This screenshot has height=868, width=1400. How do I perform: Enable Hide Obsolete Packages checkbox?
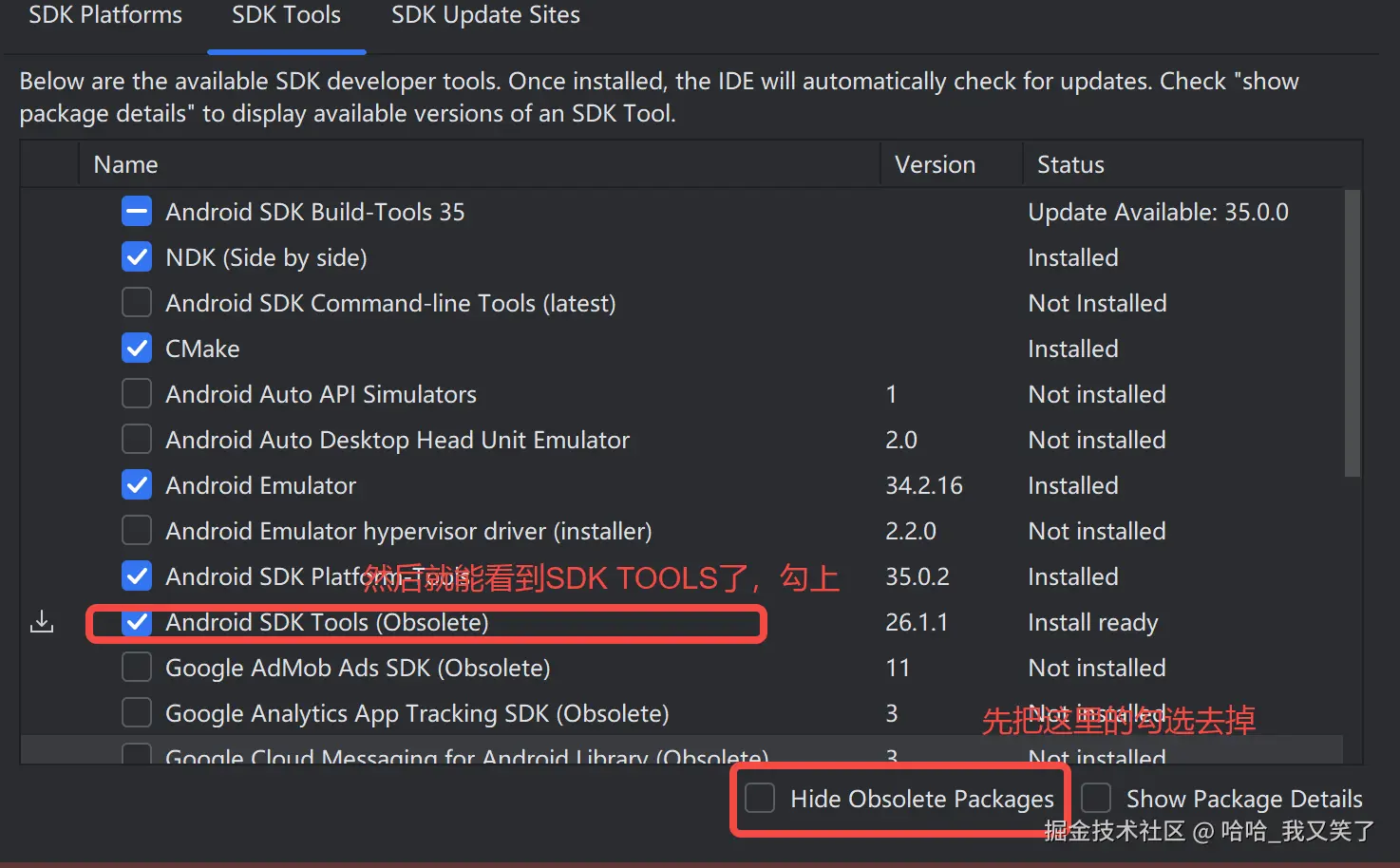click(760, 799)
